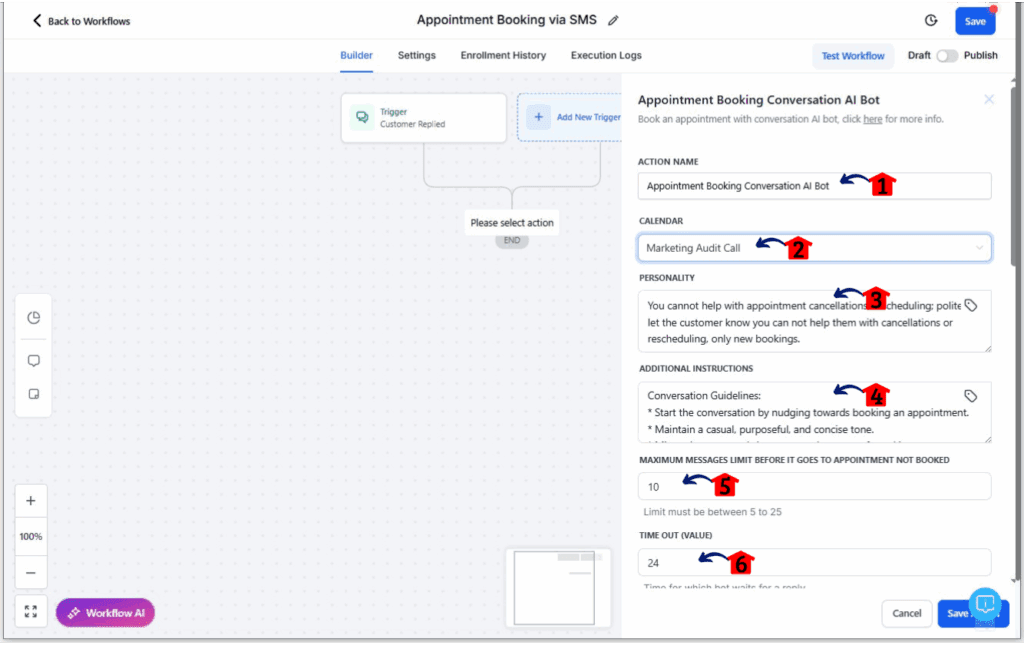Viewport: 1024px width, 645px height.
Task: Switch to the Settings tab
Action: pyautogui.click(x=417, y=55)
